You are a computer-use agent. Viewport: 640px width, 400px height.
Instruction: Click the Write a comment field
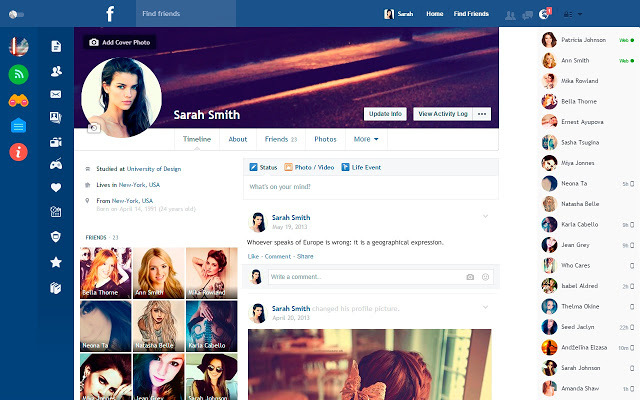tap(380, 277)
